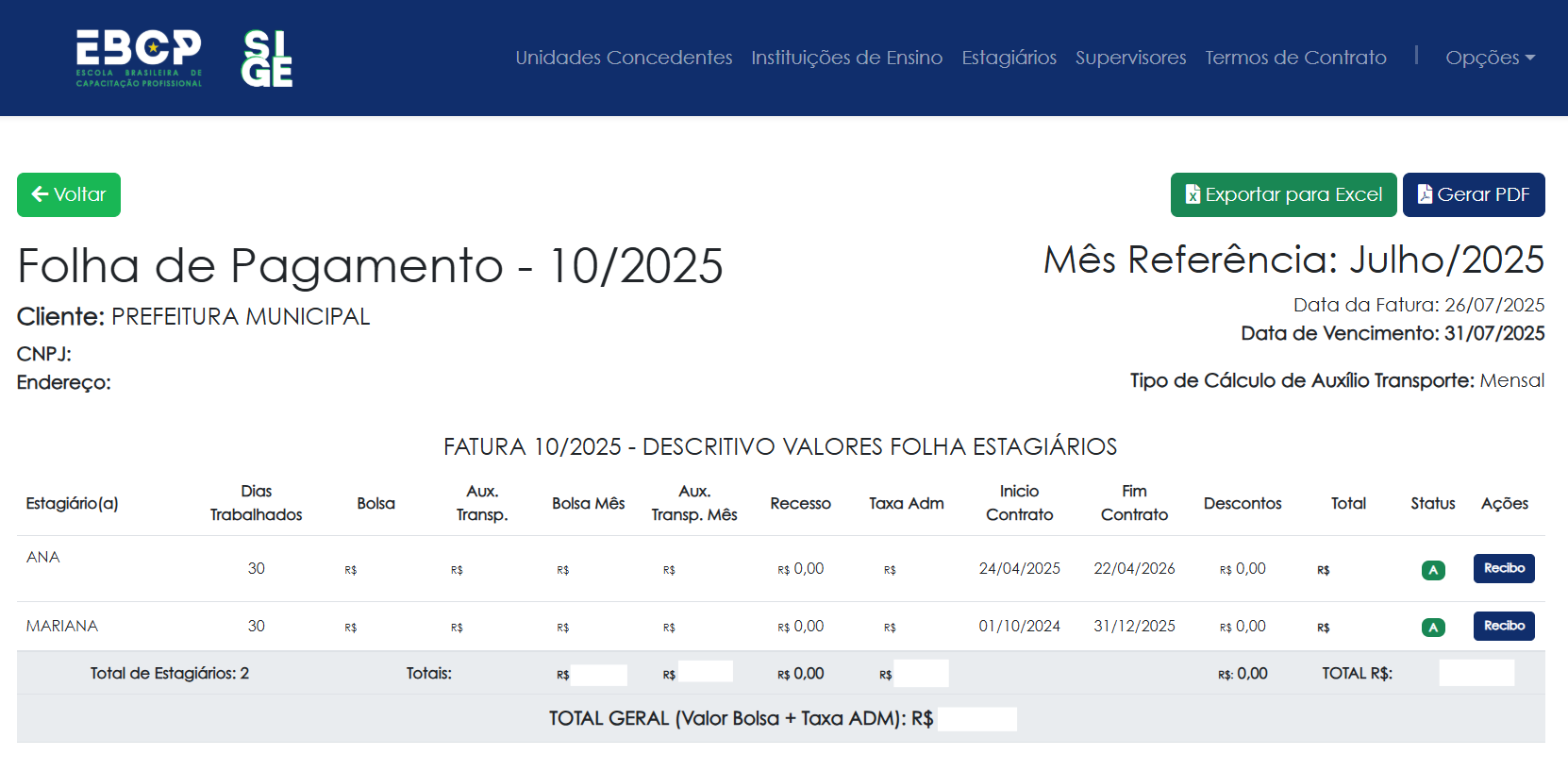This screenshot has height=771, width=1568.
Task: Click the EBCP logo
Action: (139, 59)
